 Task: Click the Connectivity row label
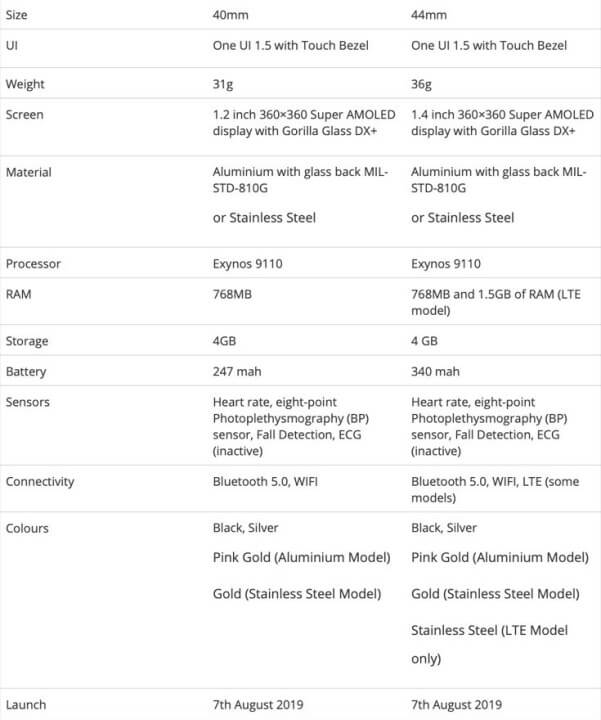coord(40,482)
